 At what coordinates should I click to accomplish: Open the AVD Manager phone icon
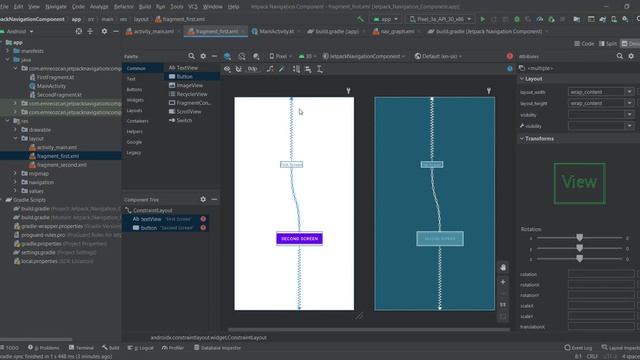pos(614,19)
